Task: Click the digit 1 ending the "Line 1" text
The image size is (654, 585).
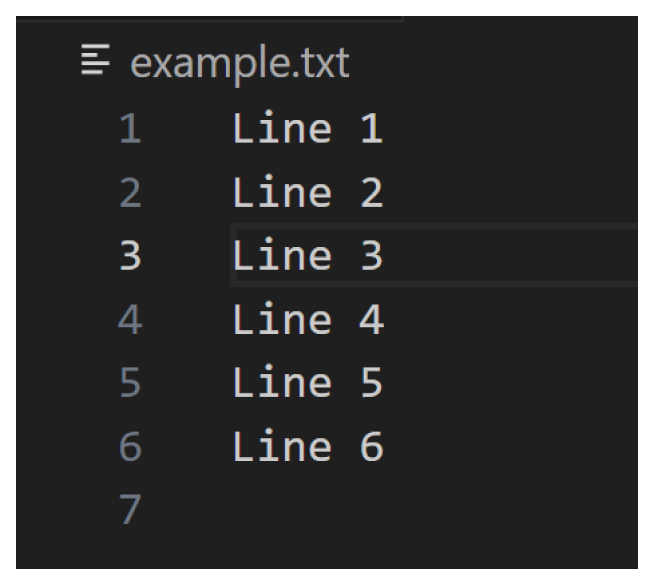Action: point(371,129)
